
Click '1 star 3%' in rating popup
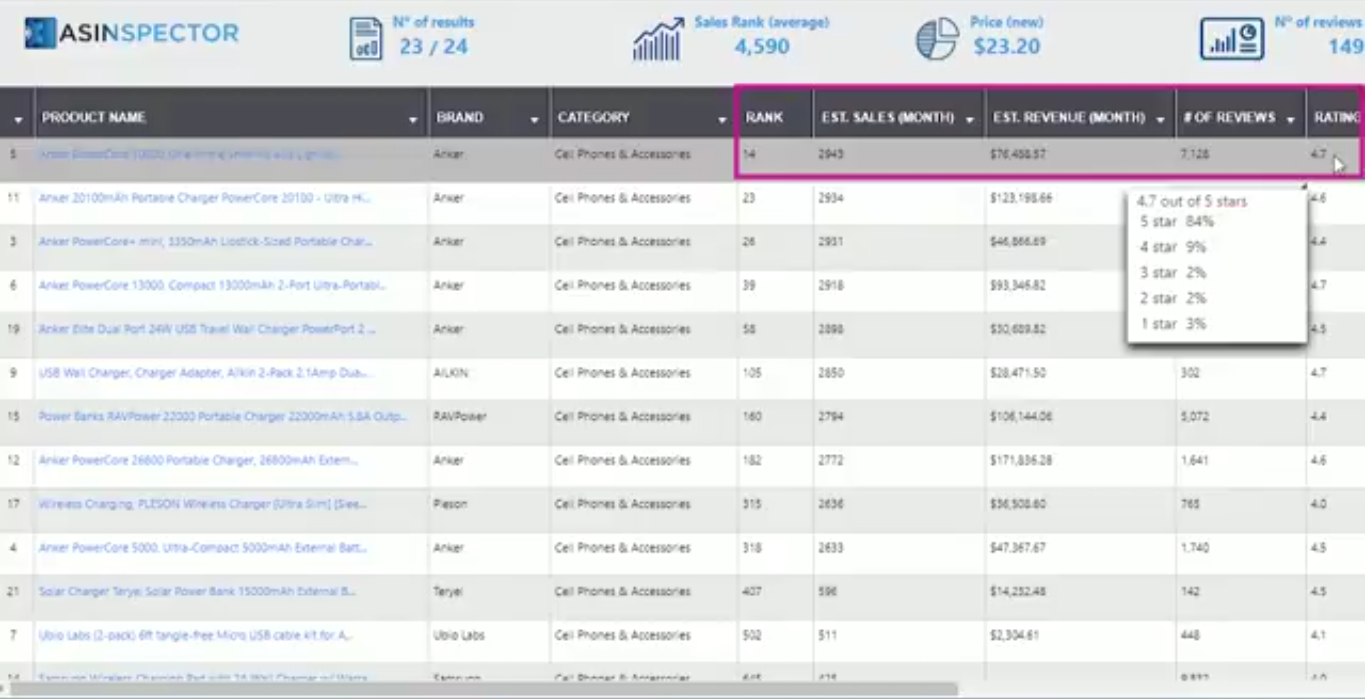coord(1173,324)
